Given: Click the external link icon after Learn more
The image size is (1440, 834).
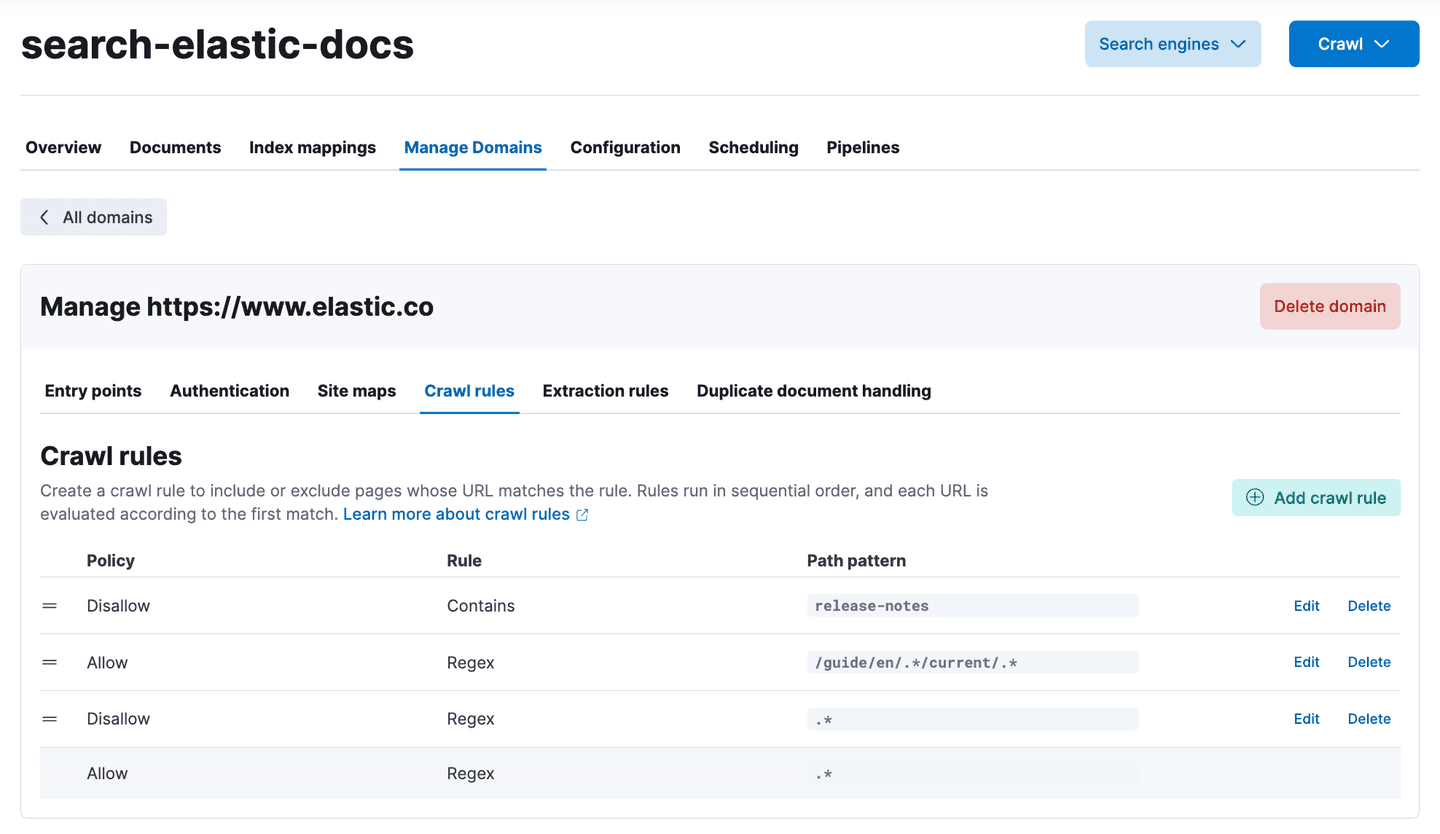Looking at the screenshot, I should [x=582, y=513].
